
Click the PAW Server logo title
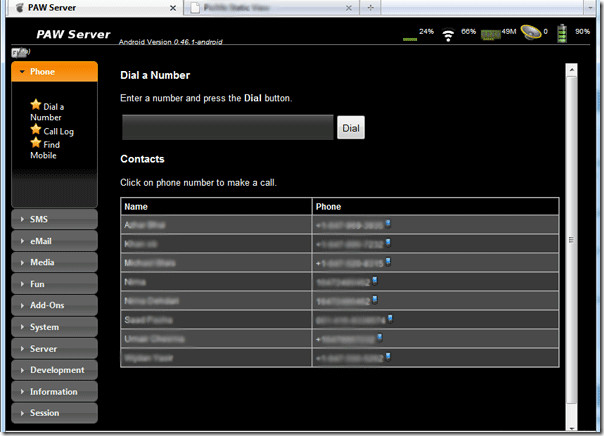click(73, 35)
